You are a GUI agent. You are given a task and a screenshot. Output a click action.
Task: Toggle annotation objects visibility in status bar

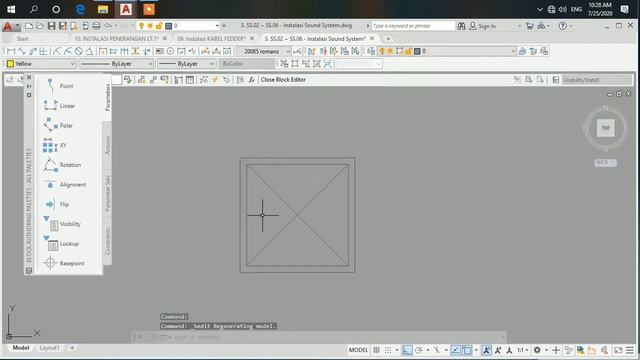point(487,350)
